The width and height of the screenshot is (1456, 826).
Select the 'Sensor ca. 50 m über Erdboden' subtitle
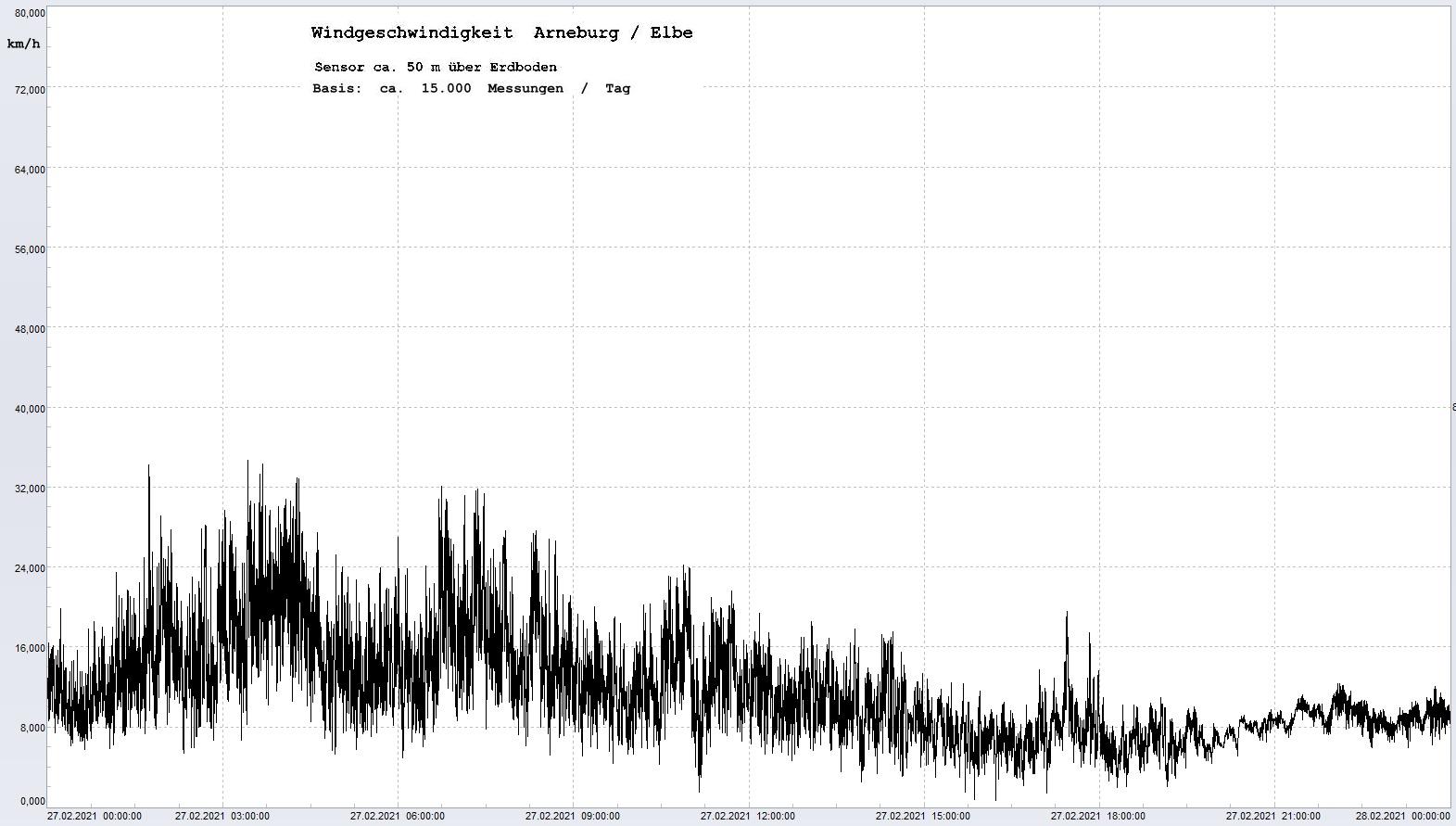[436, 67]
